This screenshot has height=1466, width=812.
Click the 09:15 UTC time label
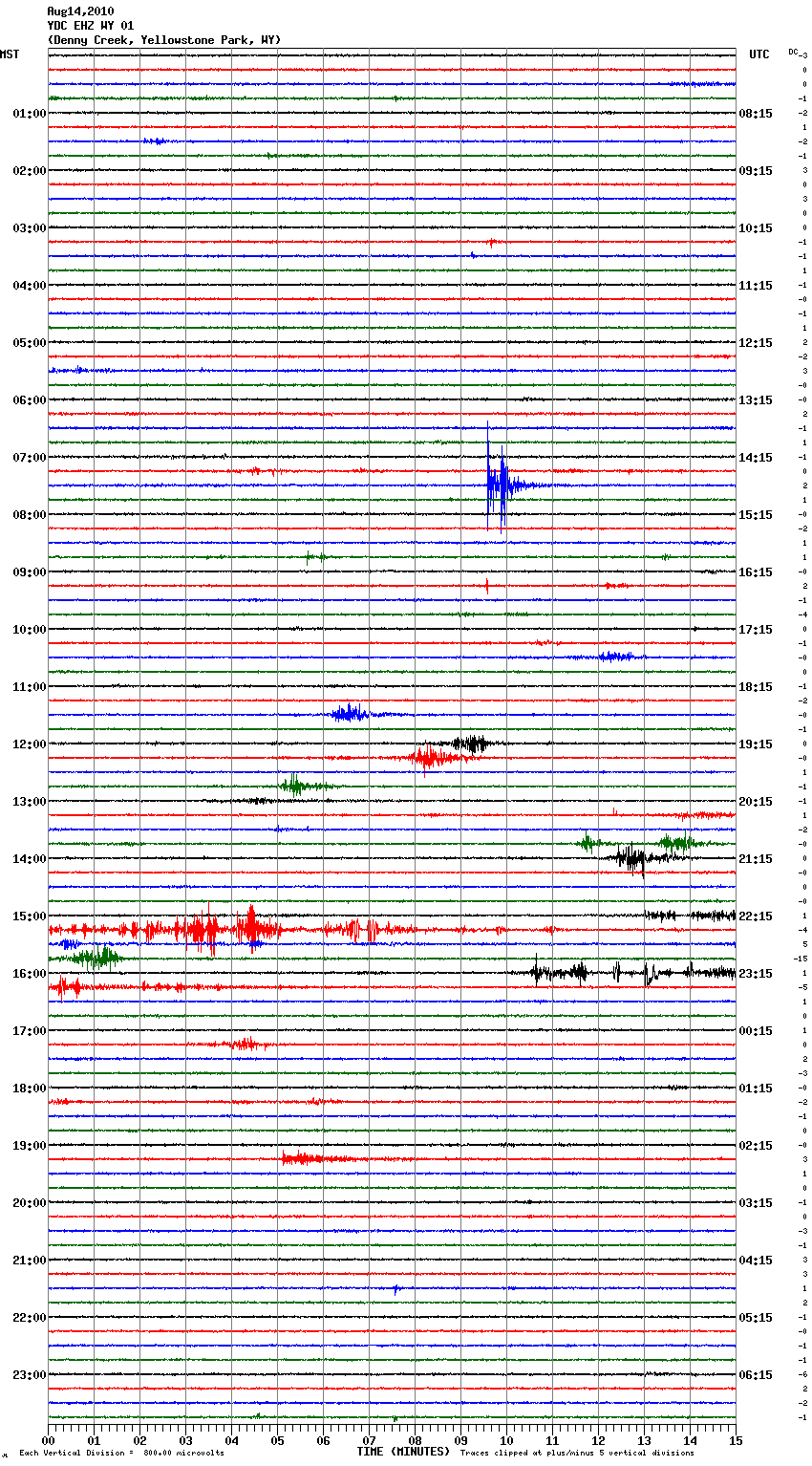tap(756, 171)
